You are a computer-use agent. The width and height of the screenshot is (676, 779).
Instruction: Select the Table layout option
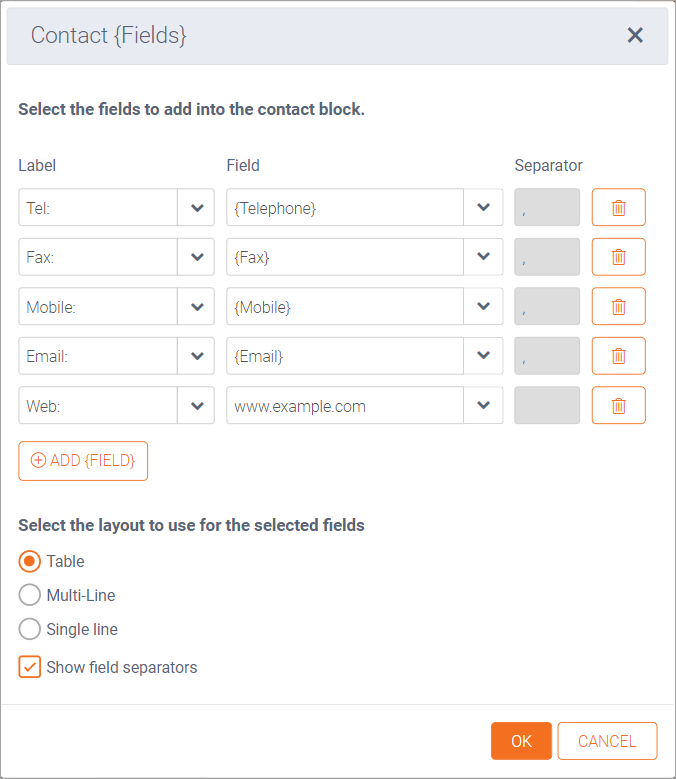pyautogui.click(x=30, y=561)
